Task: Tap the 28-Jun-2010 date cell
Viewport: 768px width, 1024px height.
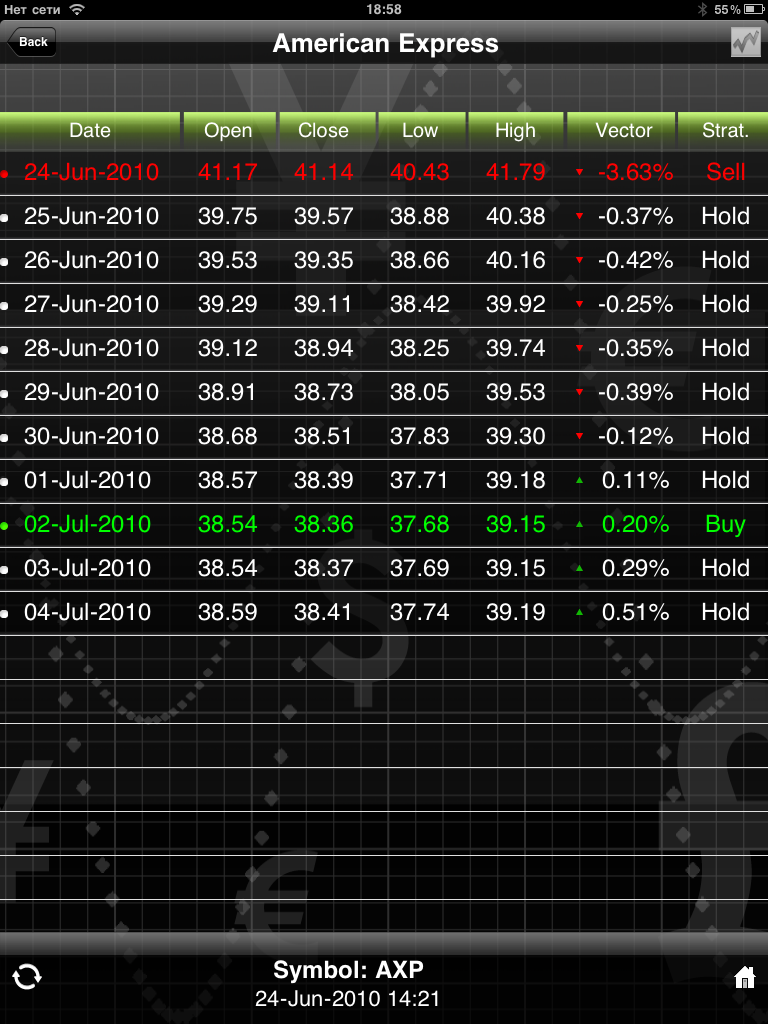Action: point(91,348)
